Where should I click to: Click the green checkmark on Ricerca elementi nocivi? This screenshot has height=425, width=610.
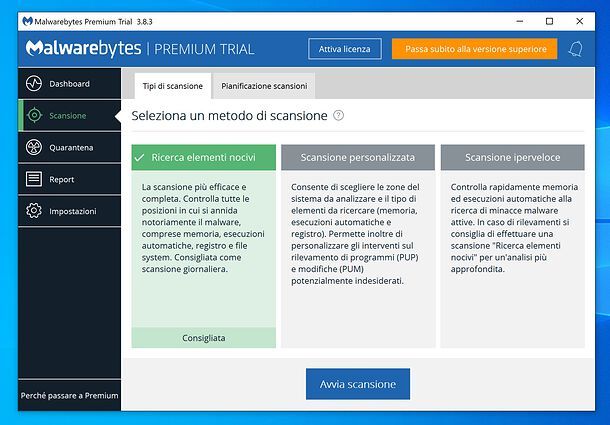click(x=139, y=158)
